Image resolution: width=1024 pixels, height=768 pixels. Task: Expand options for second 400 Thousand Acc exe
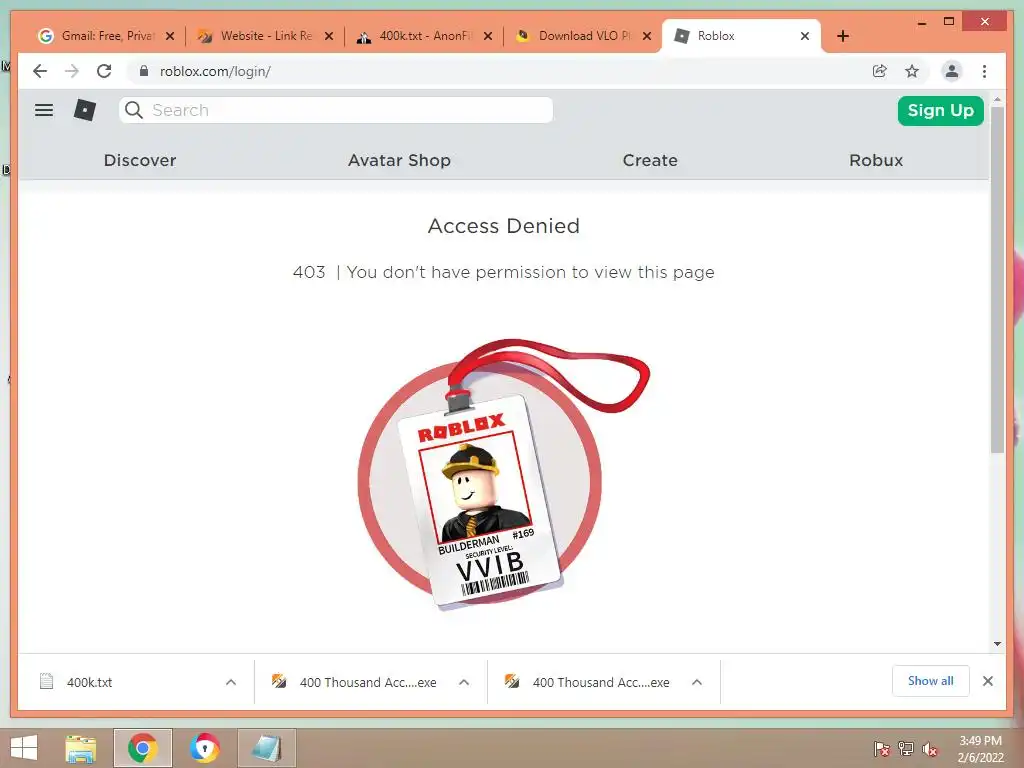pos(697,682)
